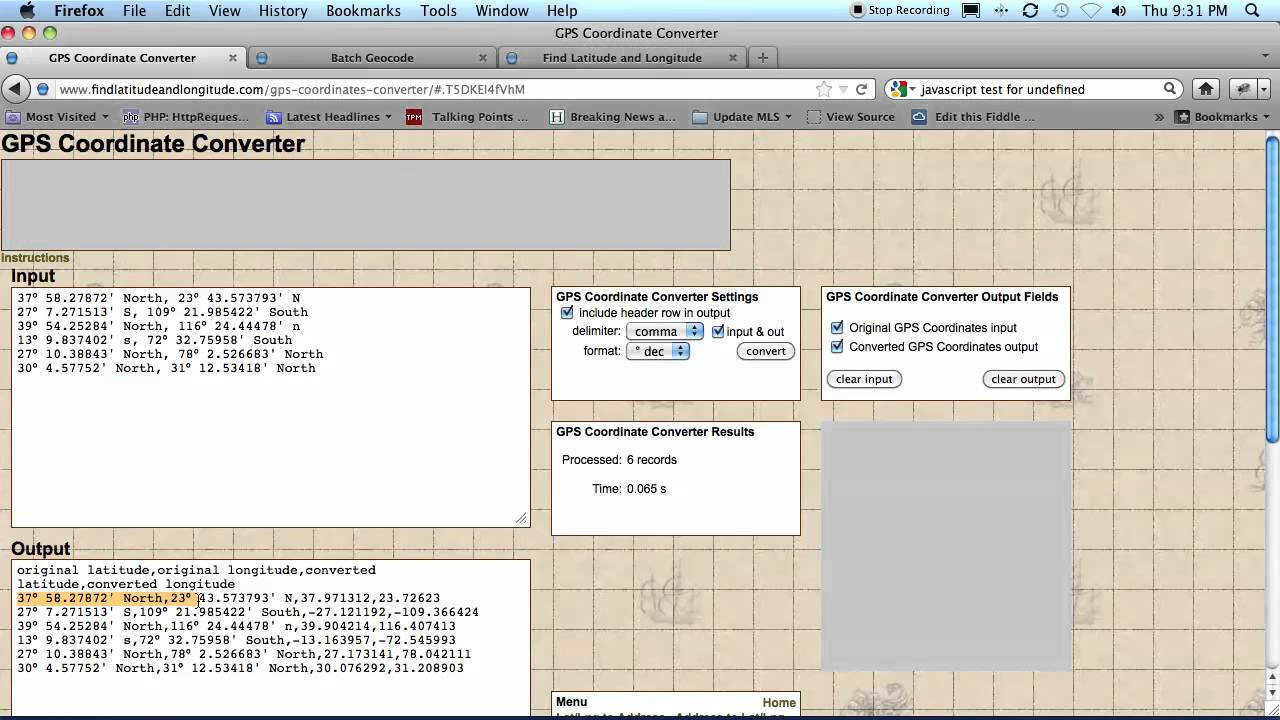This screenshot has width=1280, height=720.
Task: Toggle the input & out checkbox
Action: pos(717,331)
